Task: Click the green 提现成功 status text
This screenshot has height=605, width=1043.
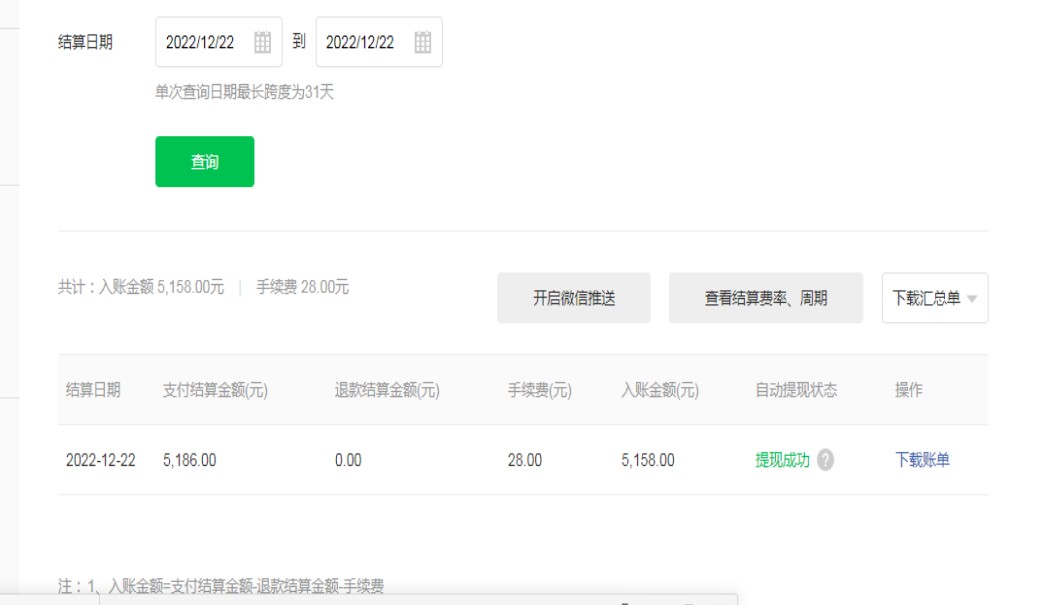Action: 782,460
